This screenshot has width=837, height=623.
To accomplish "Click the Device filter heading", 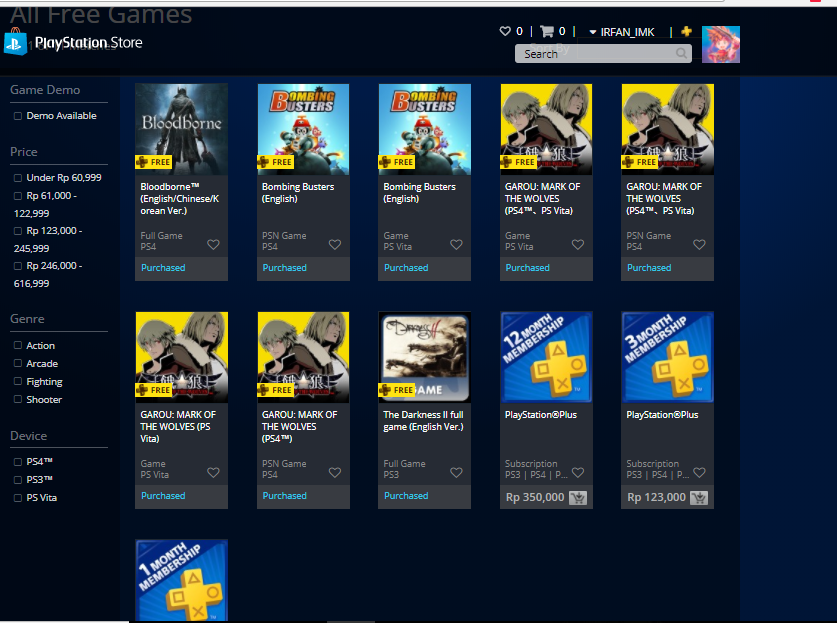I will [29, 436].
